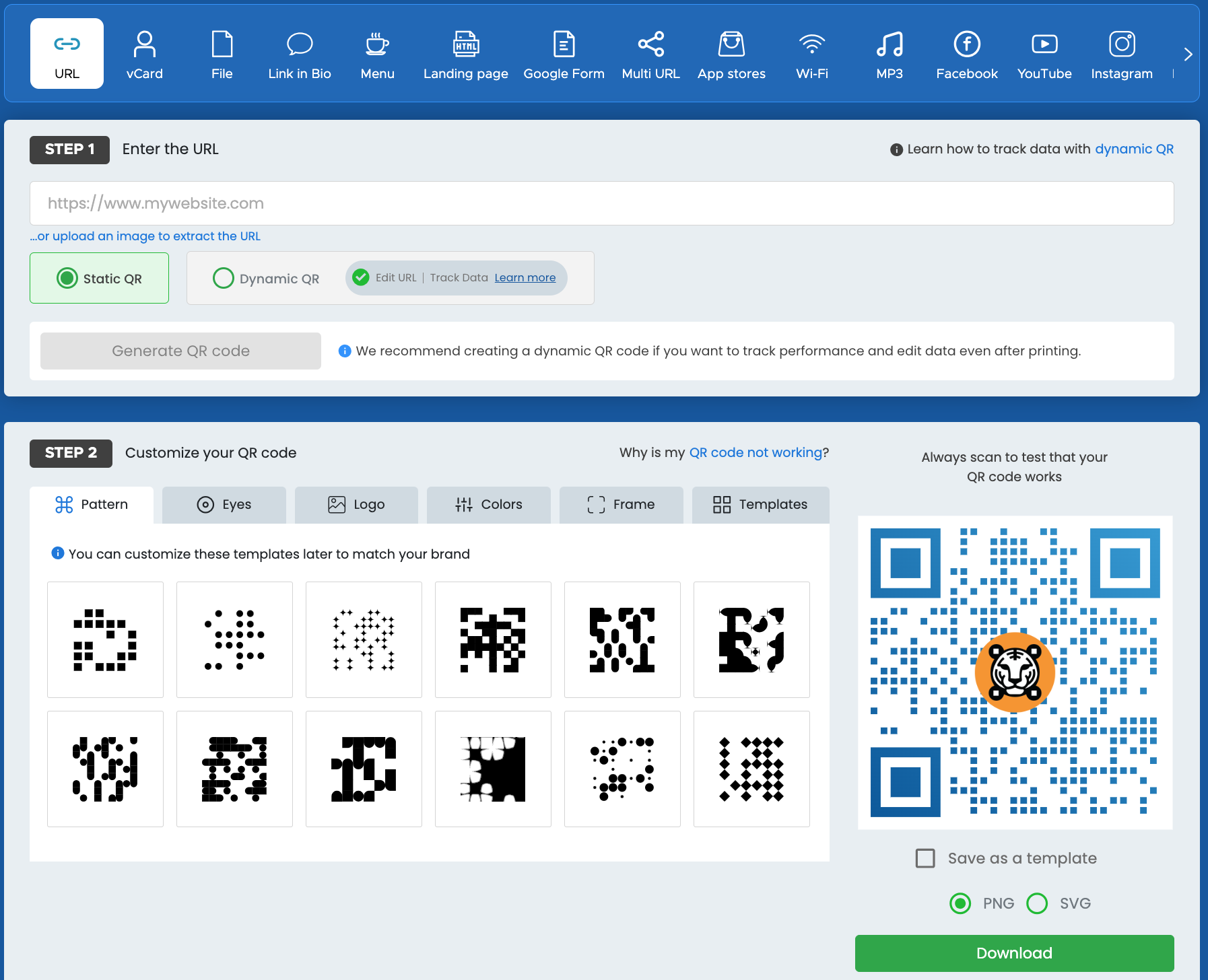Screen dimensions: 1208x980
Task: Pick the YouTube QR type
Action: [1044, 54]
